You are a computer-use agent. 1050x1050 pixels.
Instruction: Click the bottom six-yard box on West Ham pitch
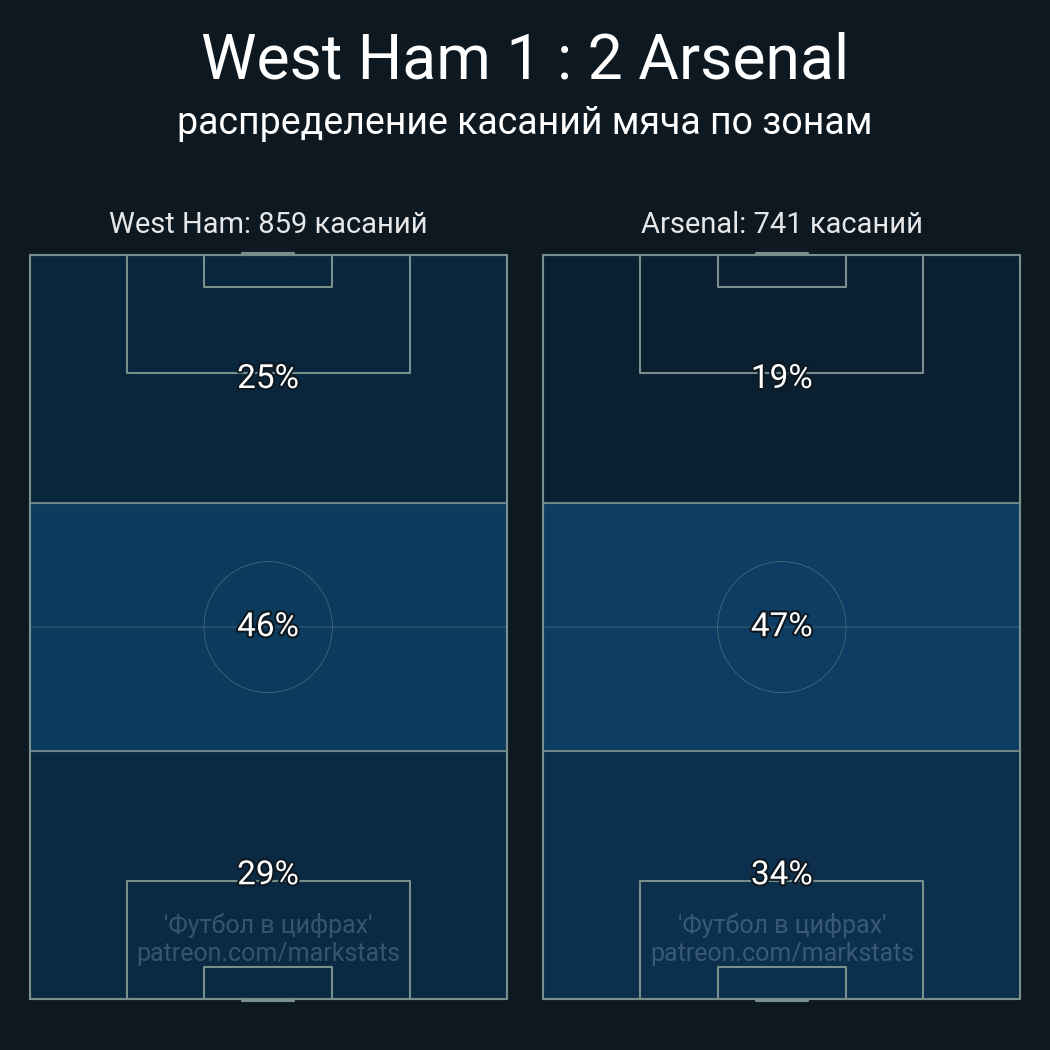[x=268, y=982]
